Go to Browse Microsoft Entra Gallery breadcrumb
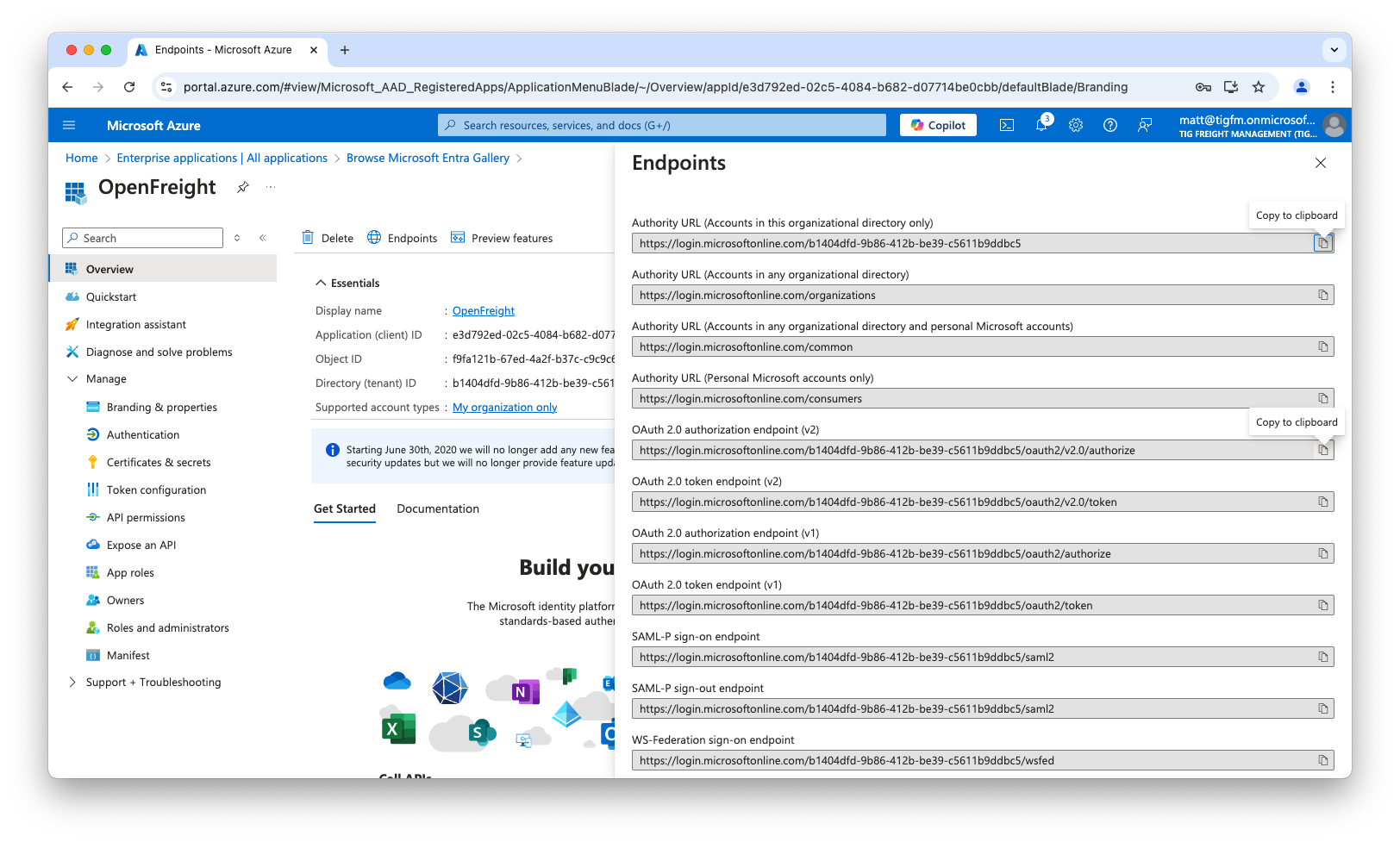 point(428,158)
